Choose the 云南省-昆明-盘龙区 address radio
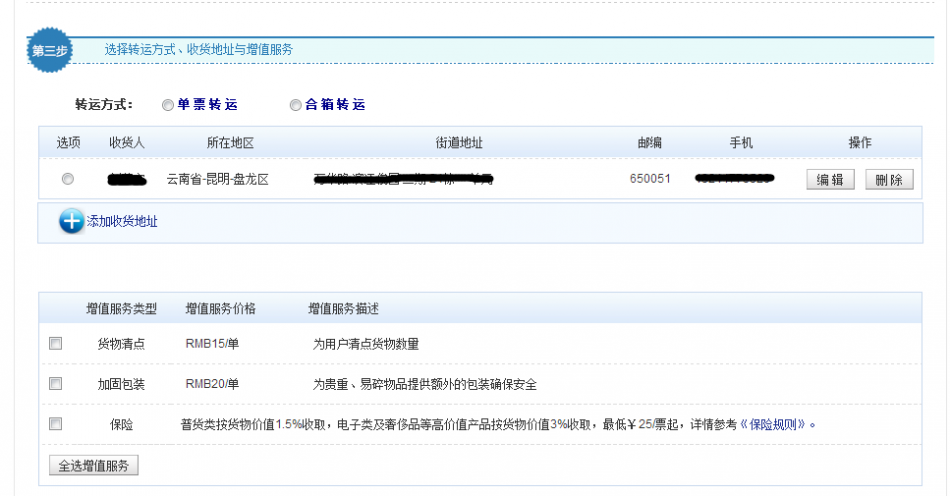 coord(68,179)
